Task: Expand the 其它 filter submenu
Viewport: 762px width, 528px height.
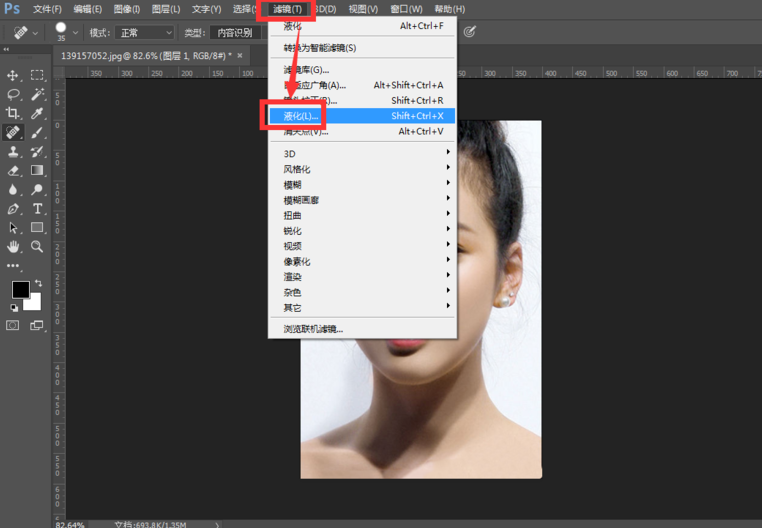Action: [362, 308]
